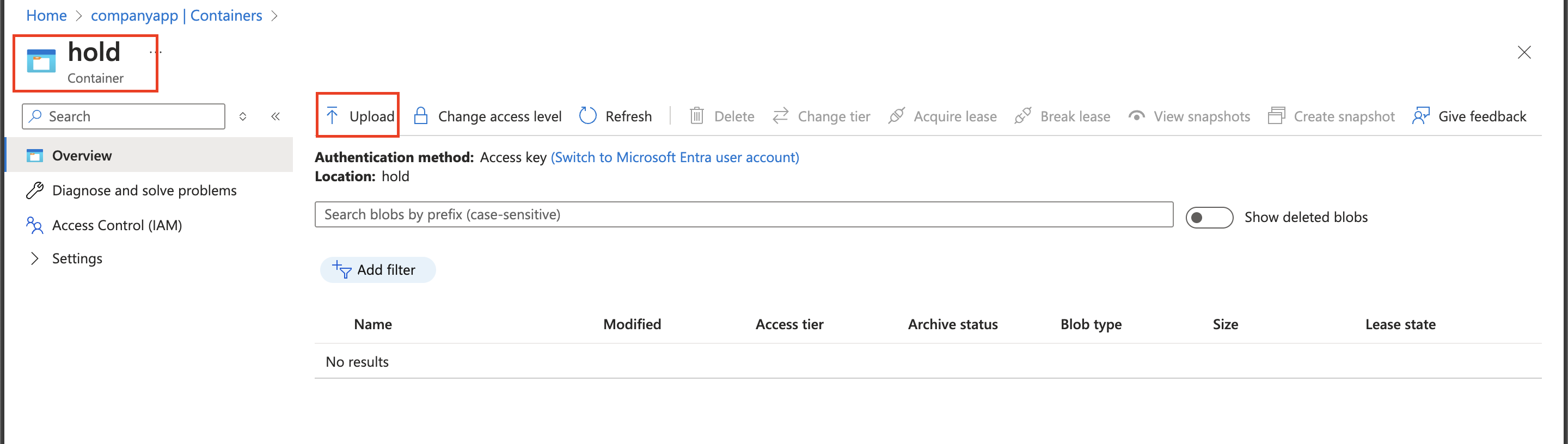The height and width of the screenshot is (444, 1568).
Task: Click the Upload button label
Action: 371,116
